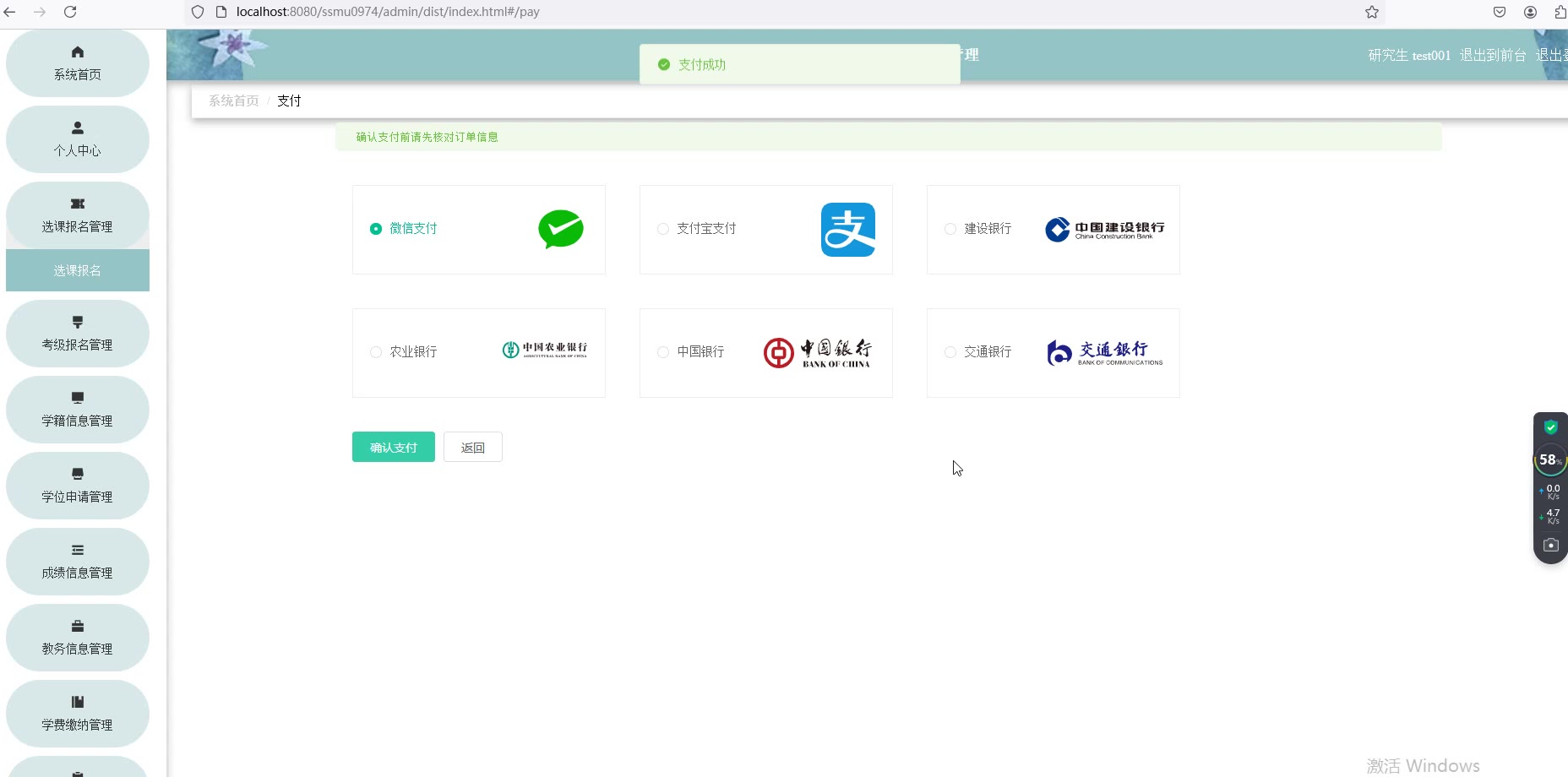Select the 农业银行 radio button
This screenshot has height=777, width=1568.
point(376,352)
